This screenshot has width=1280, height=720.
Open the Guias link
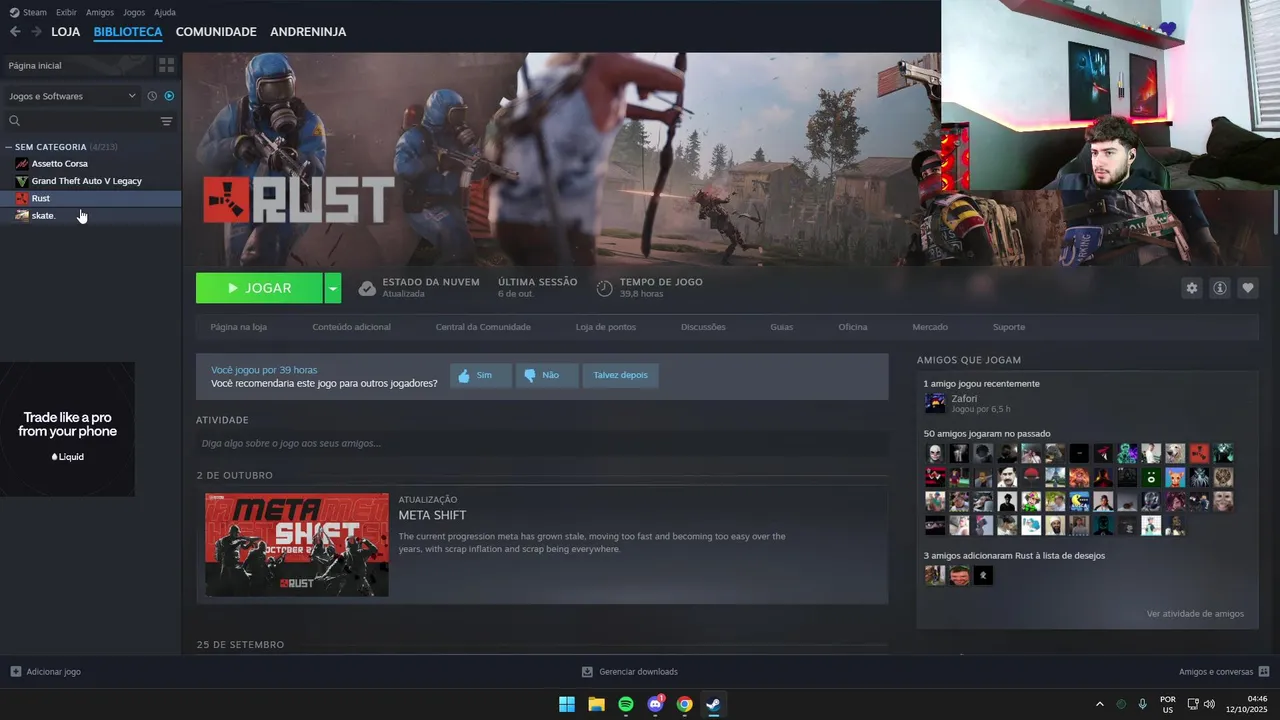pyautogui.click(x=781, y=327)
